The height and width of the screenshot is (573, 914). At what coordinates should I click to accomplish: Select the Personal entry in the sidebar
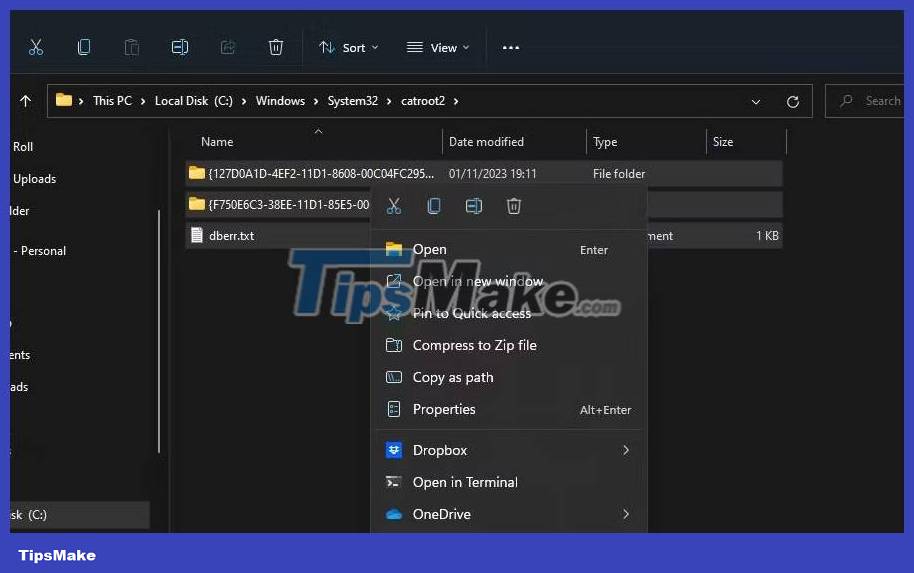point(40,251)
